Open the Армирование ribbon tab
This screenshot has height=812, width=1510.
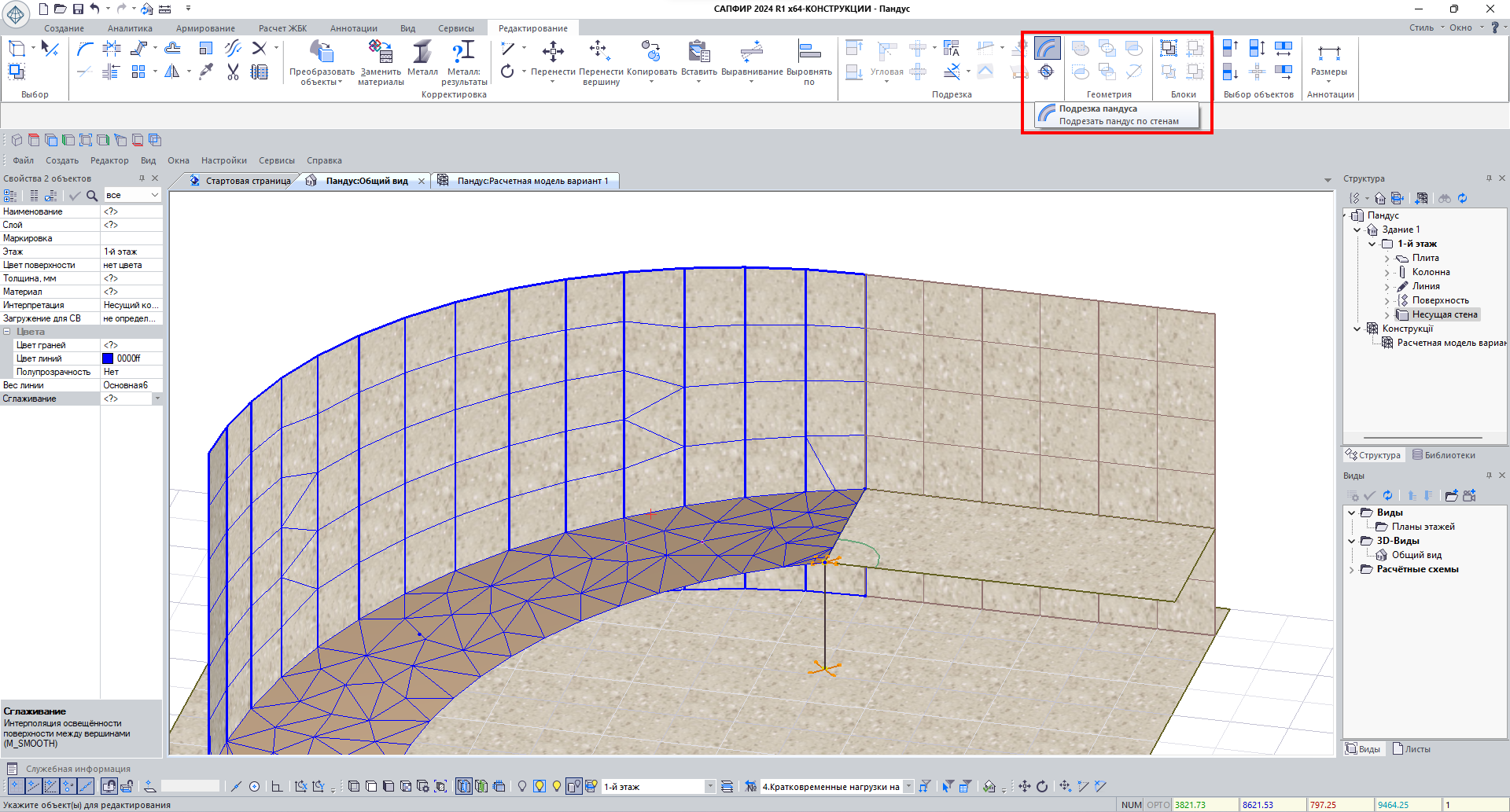click(205, 28)
